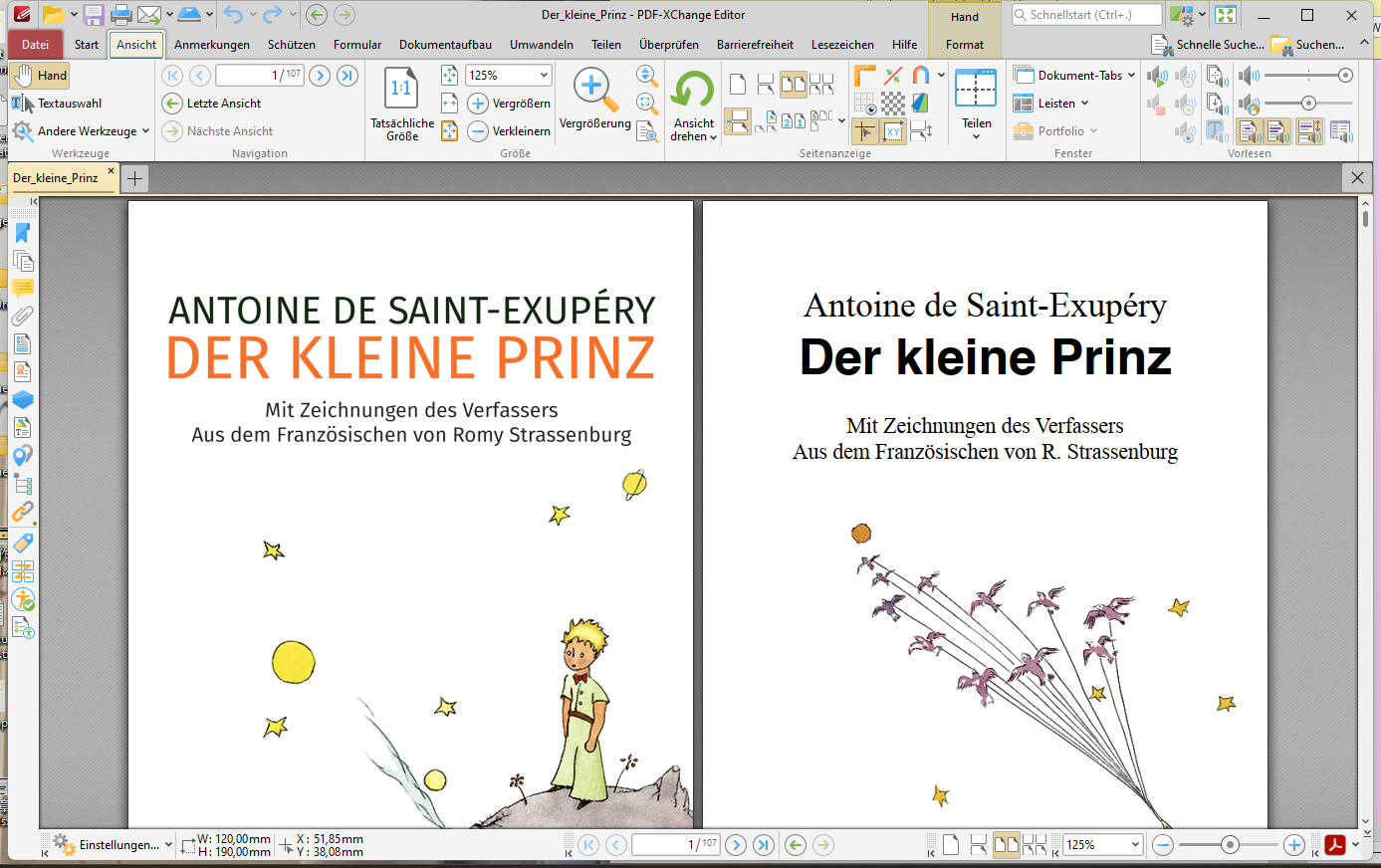Open the Destinations map pin pane
This screenshot has width=1381, height=868.
pyautogui.click(x=22, y=456)
